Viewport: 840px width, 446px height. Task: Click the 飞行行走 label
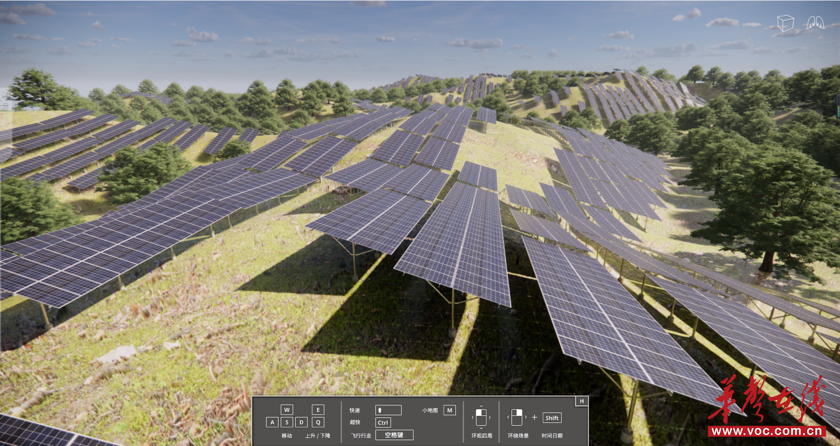pyautogui.click(x=360, y=436)
